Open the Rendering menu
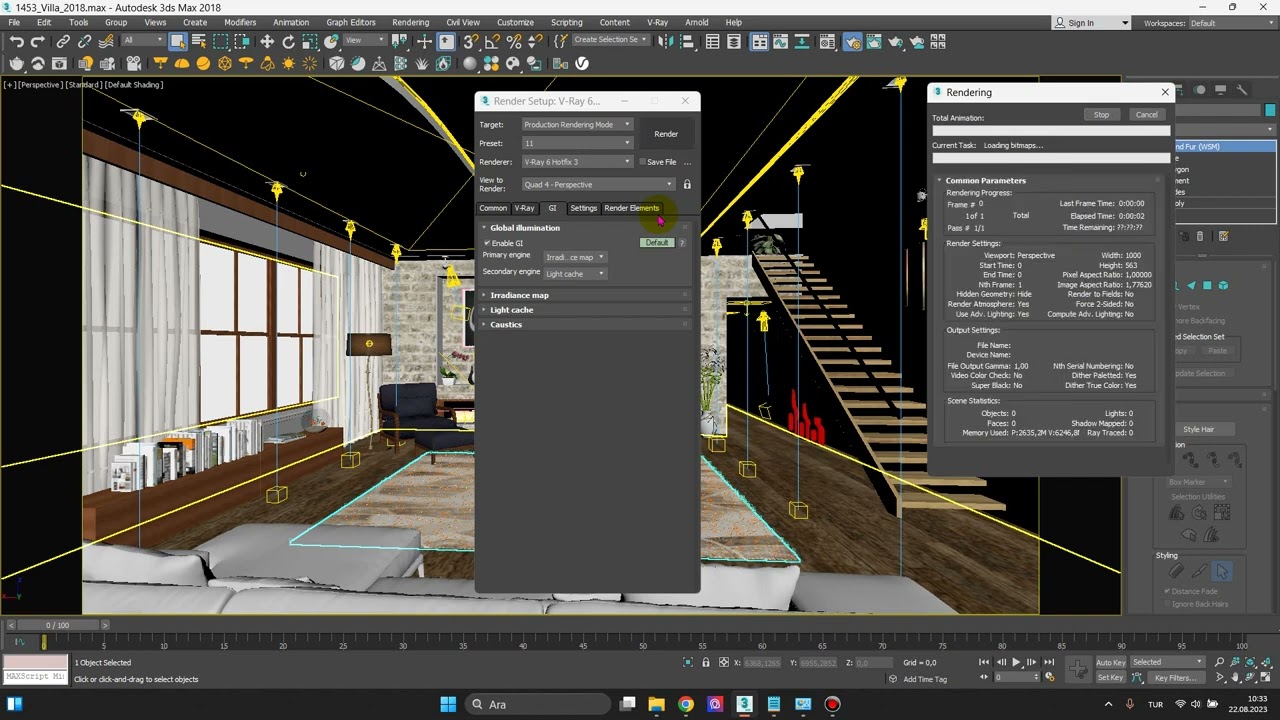Viewport: 1280px width, 720px height. [x=410, y=22]
